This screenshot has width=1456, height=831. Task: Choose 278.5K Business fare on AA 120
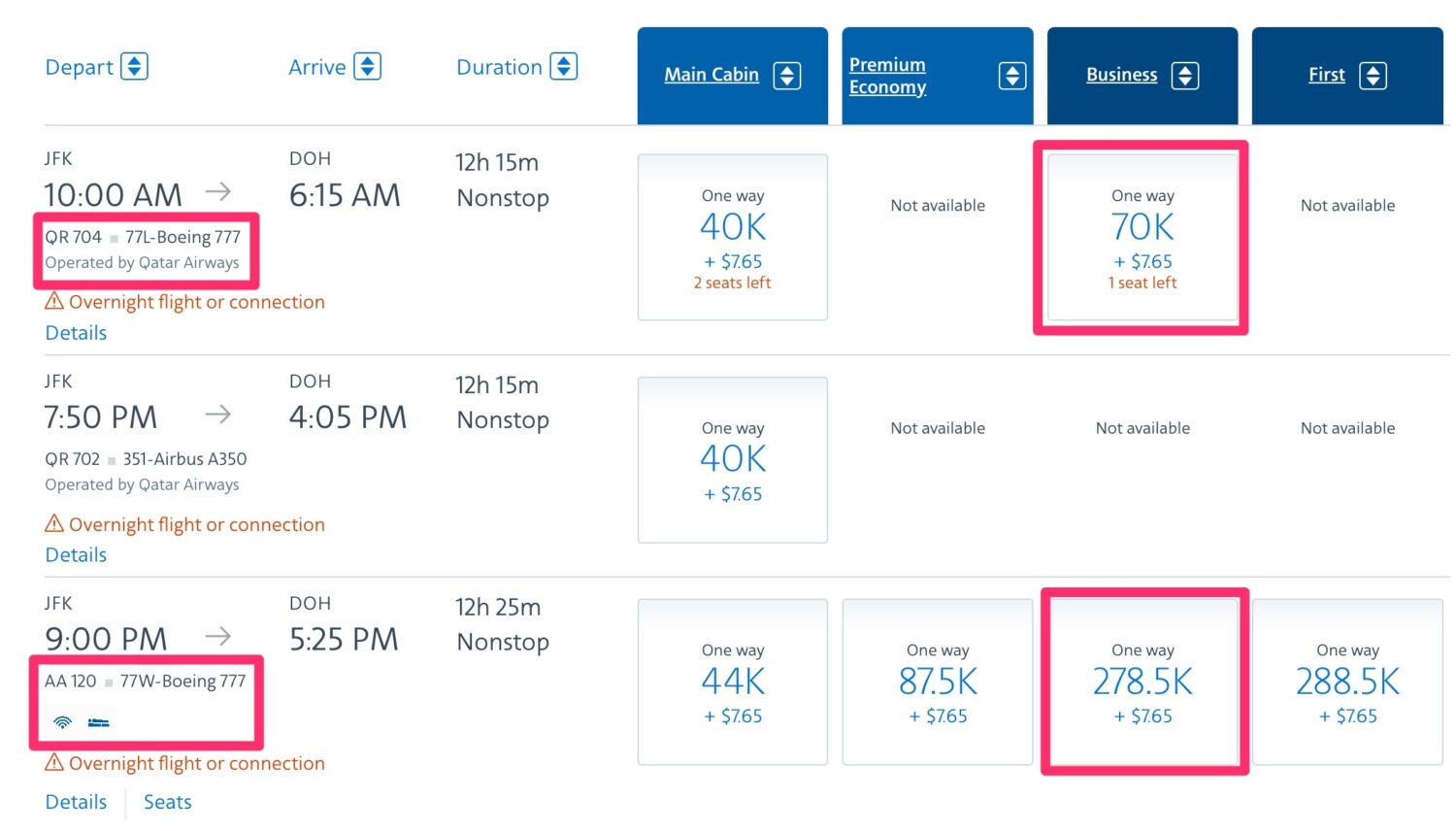tap(1142, 681)
